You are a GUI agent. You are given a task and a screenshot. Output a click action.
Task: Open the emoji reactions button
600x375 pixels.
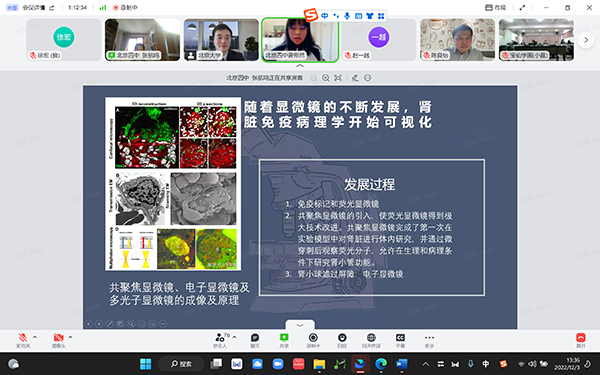[x=342, y=340]
